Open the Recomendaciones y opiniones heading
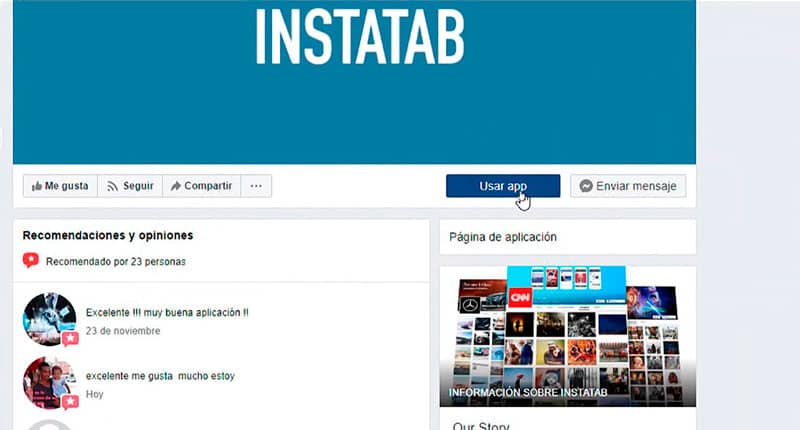 (108, 235)
